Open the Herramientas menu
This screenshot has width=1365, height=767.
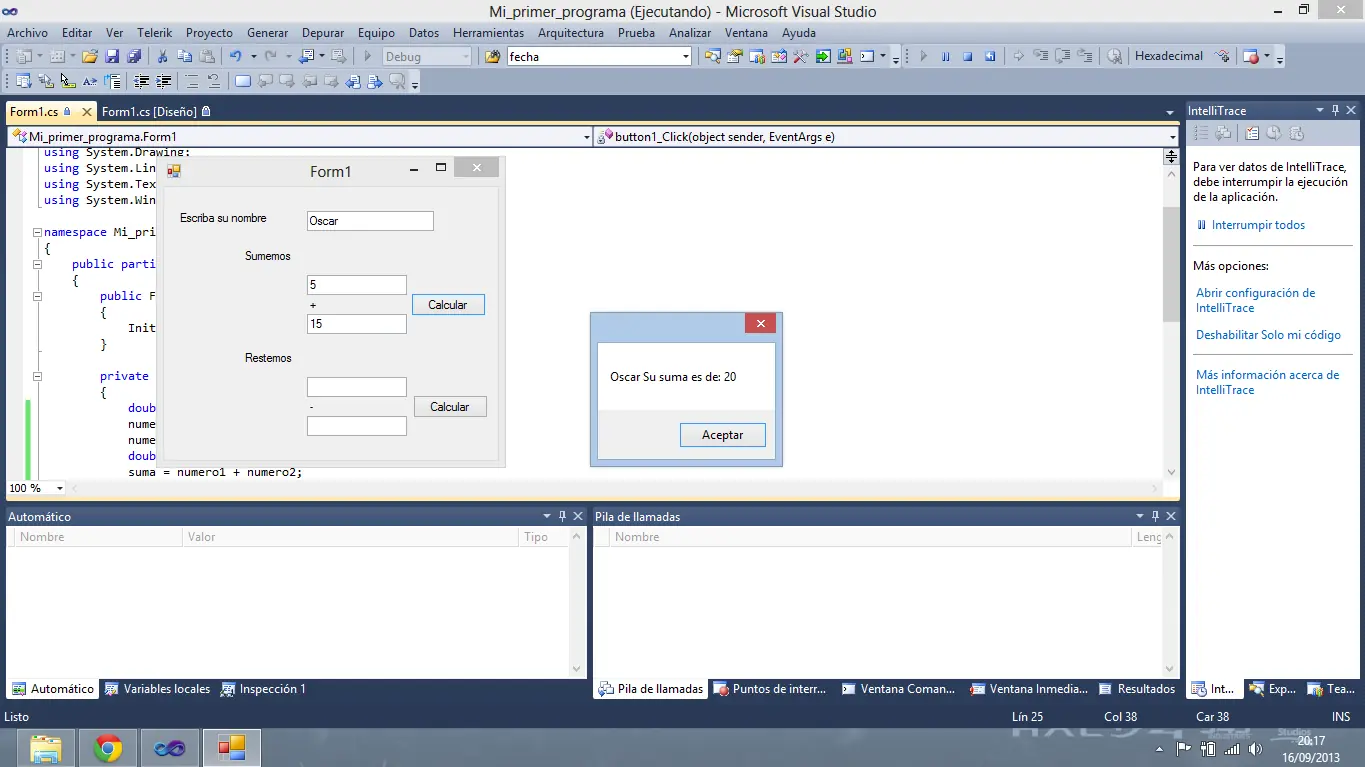point(488,32)
